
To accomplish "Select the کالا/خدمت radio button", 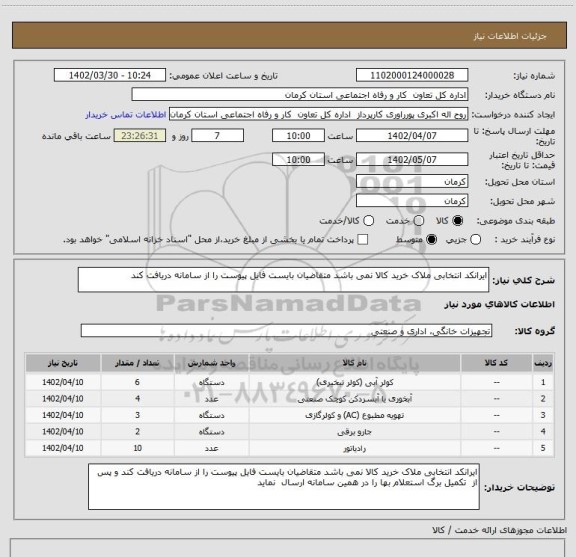I will [368, 221].
